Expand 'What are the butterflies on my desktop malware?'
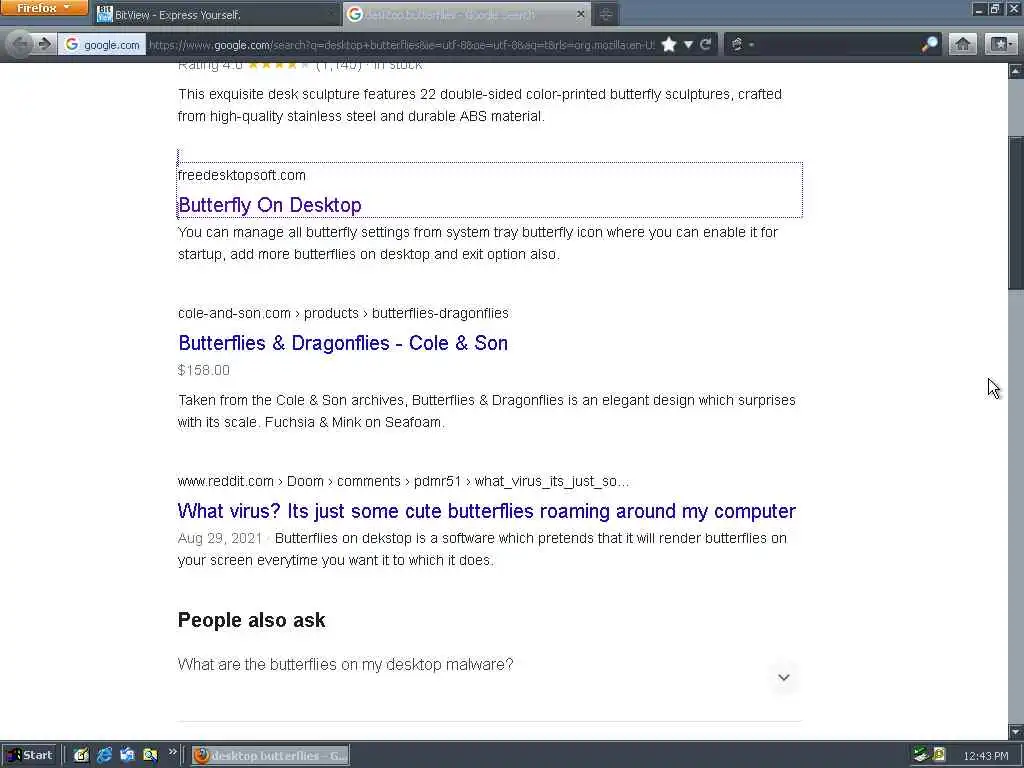 point(488,675)
